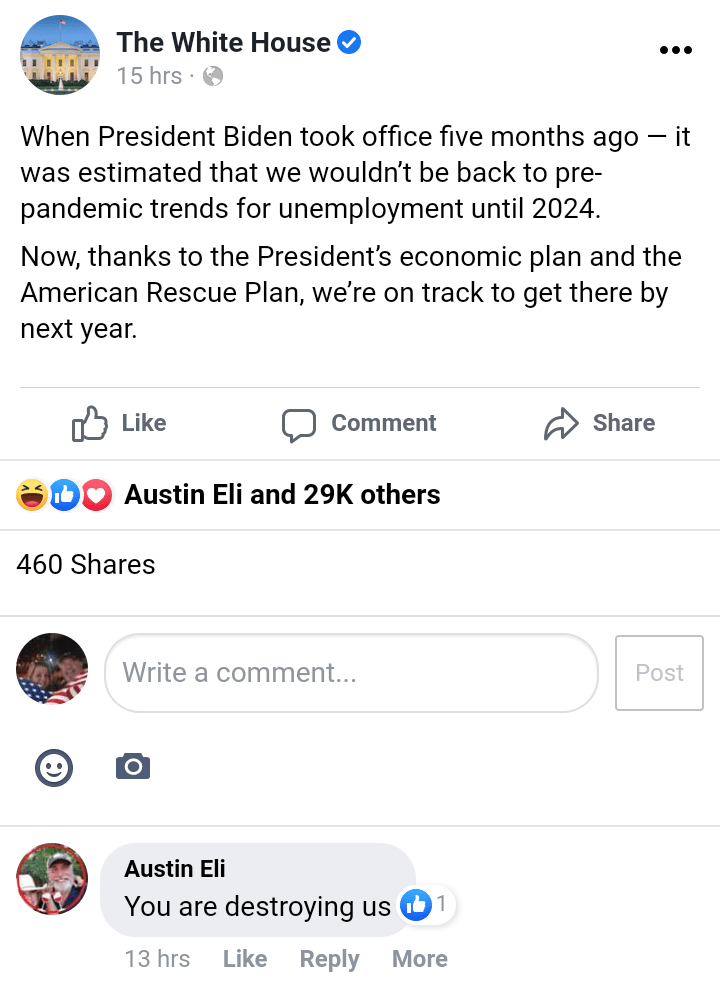720x988 pixels.
Task: Click the verified blue checkmark badge
Action: 349,43
